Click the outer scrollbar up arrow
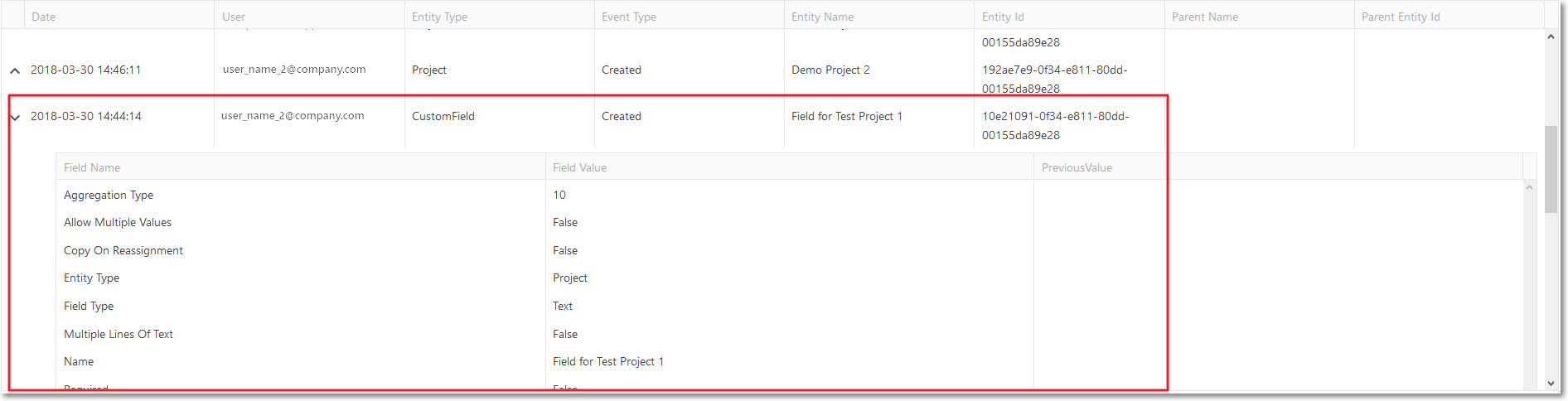This screenshot has width=1568, height=401. 1551,36
